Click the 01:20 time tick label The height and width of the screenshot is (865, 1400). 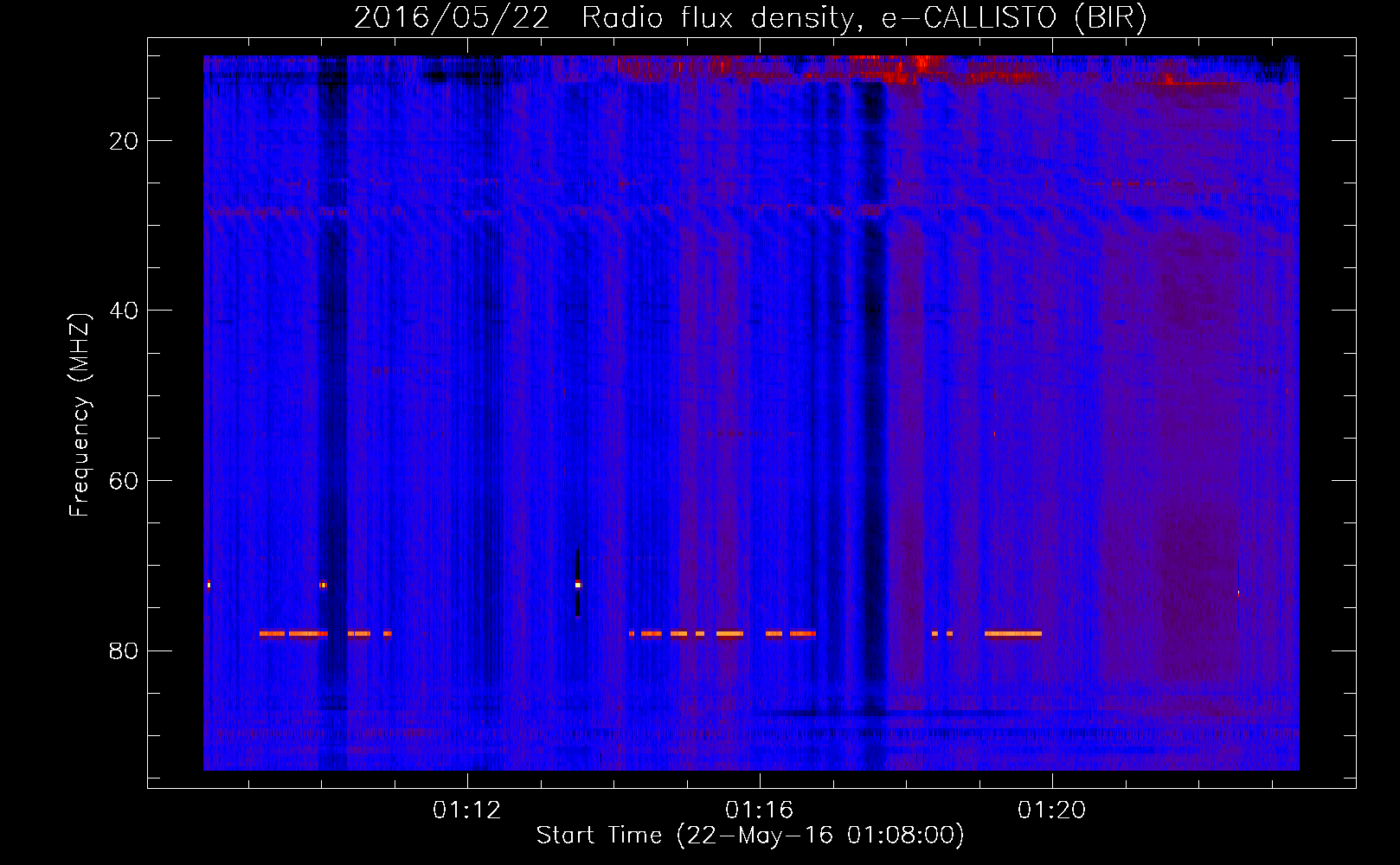coord(1052,811)
